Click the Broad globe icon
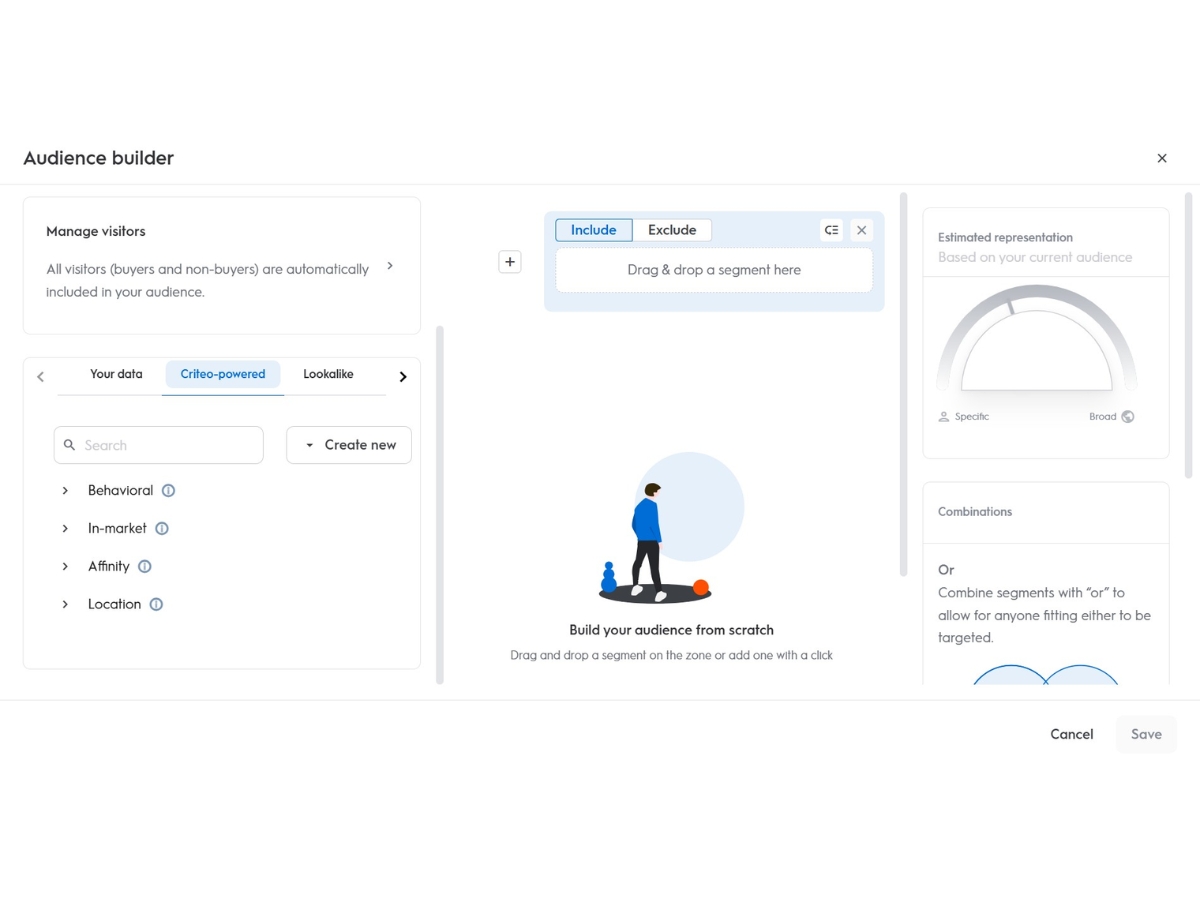Screen dimensions: 1200x900 [1128, 417]
